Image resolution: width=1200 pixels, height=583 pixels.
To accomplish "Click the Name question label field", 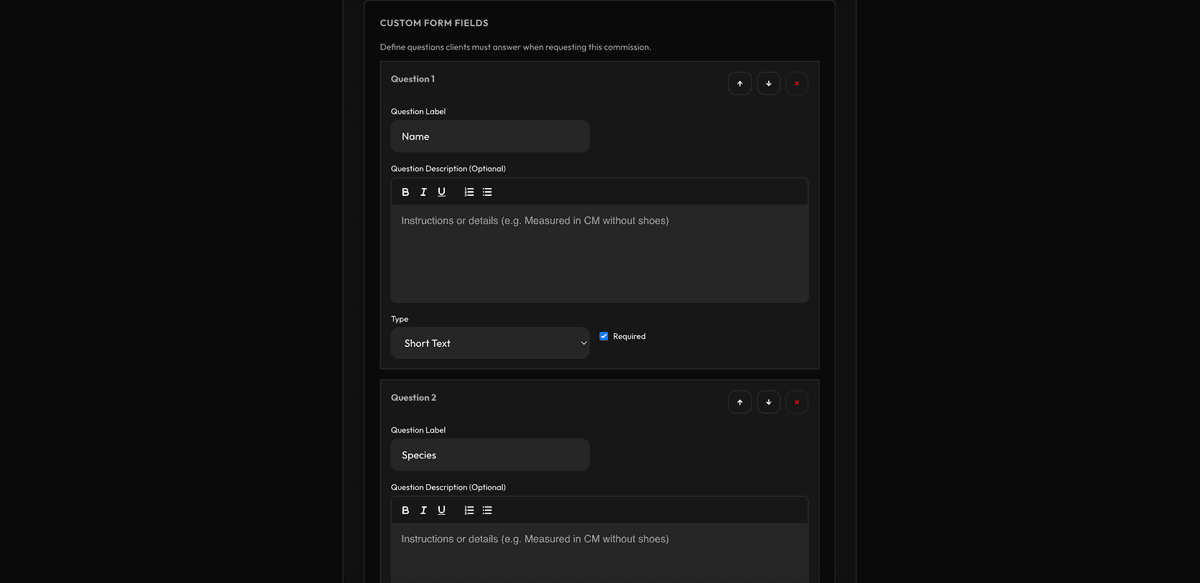I will point(489,136).
